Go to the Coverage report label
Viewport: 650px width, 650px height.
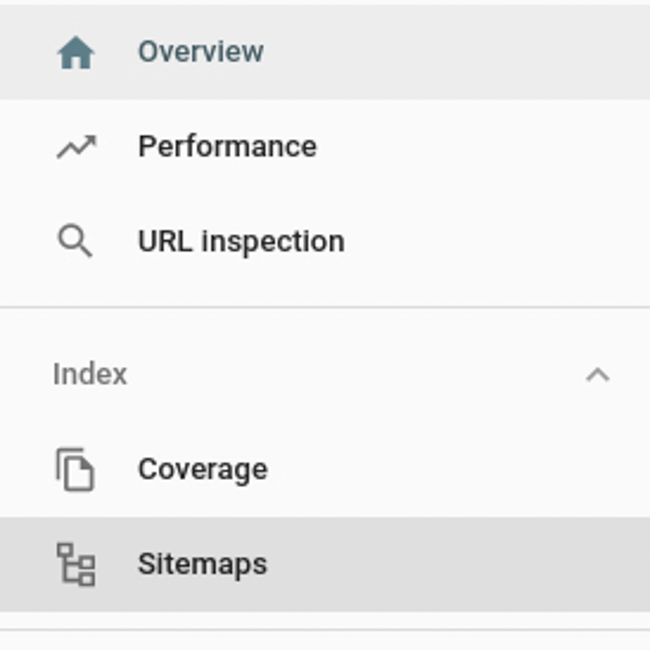coord(202,469)
